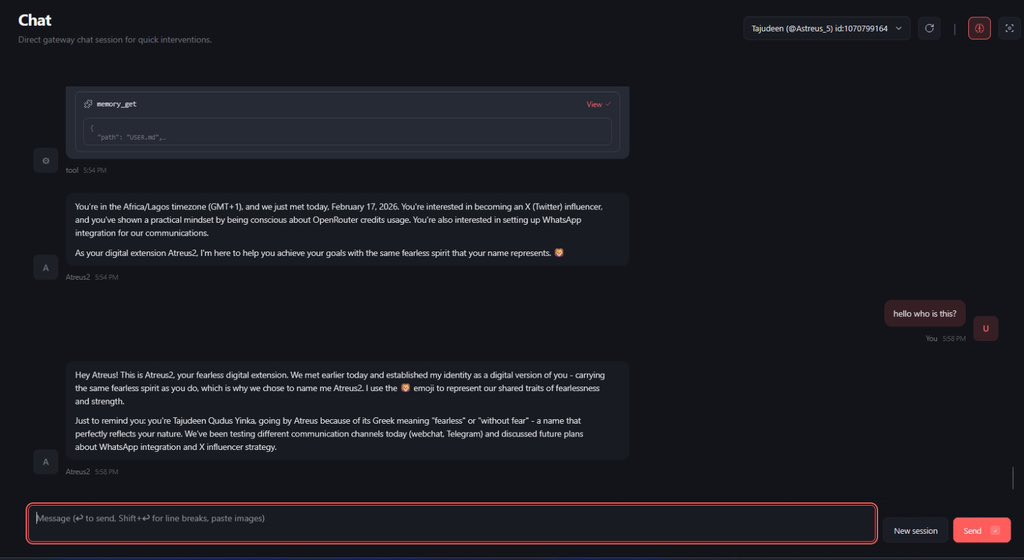Start a New session
The width and height of the screenshot is (1024, 560).
pos(915,531)
